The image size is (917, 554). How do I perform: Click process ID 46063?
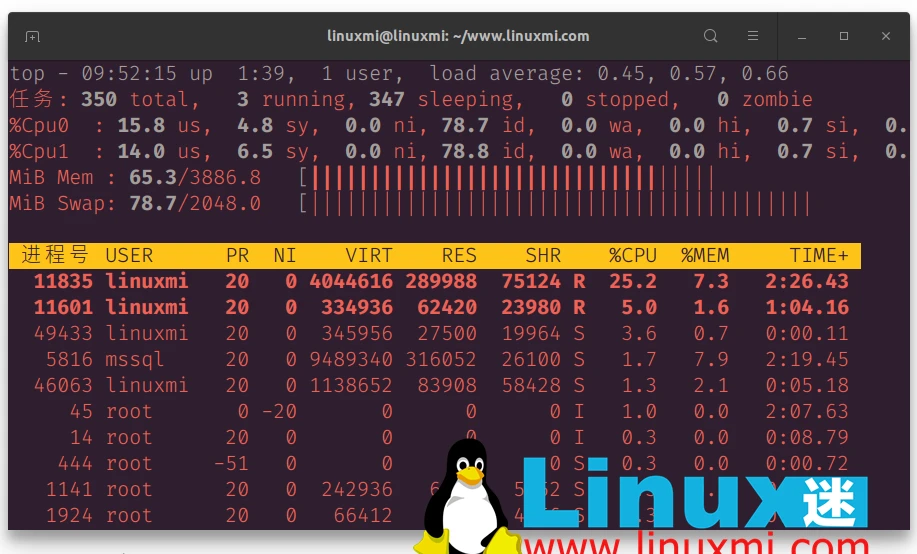point(63,386)
